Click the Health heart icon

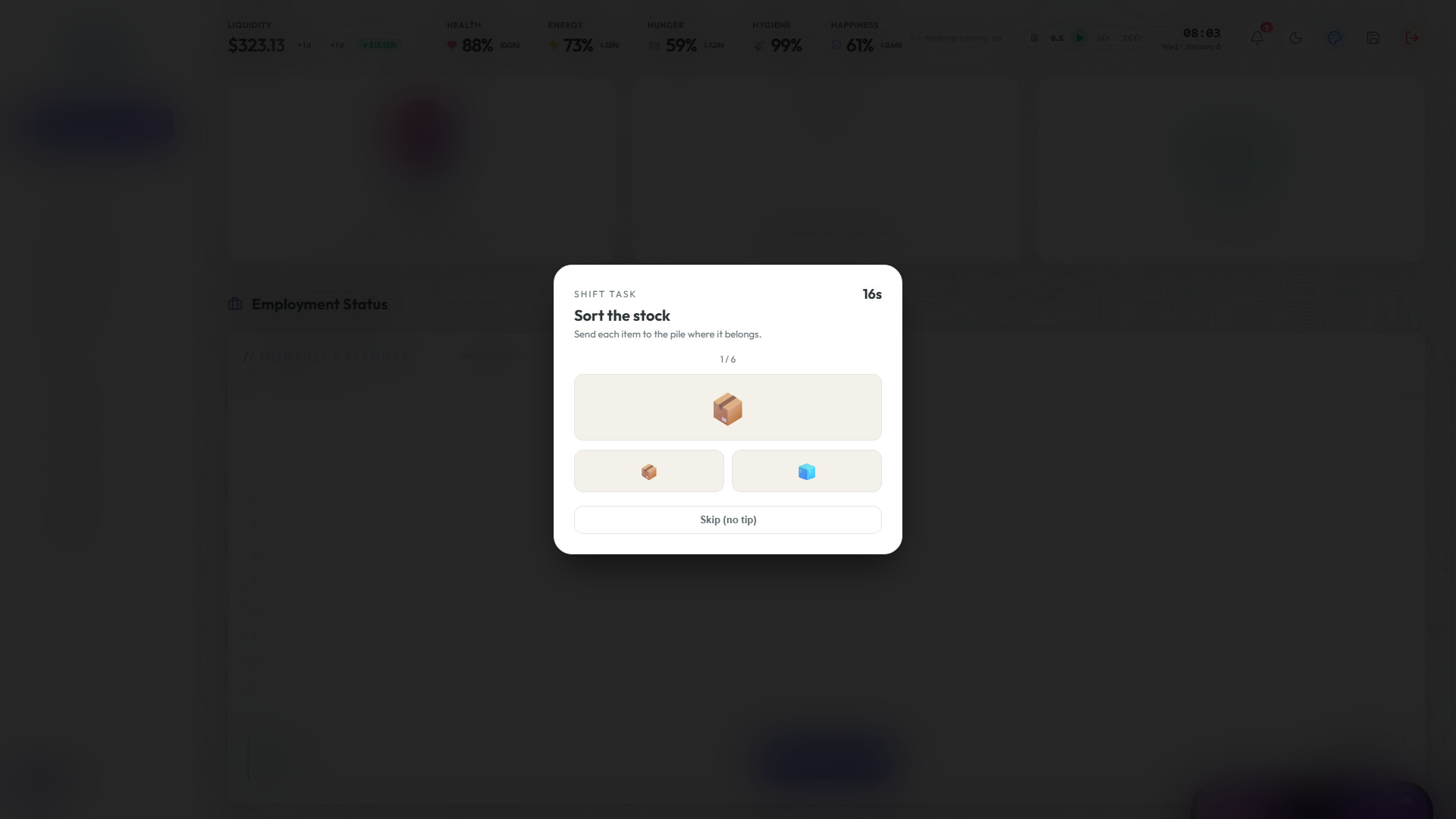(452, 45)
